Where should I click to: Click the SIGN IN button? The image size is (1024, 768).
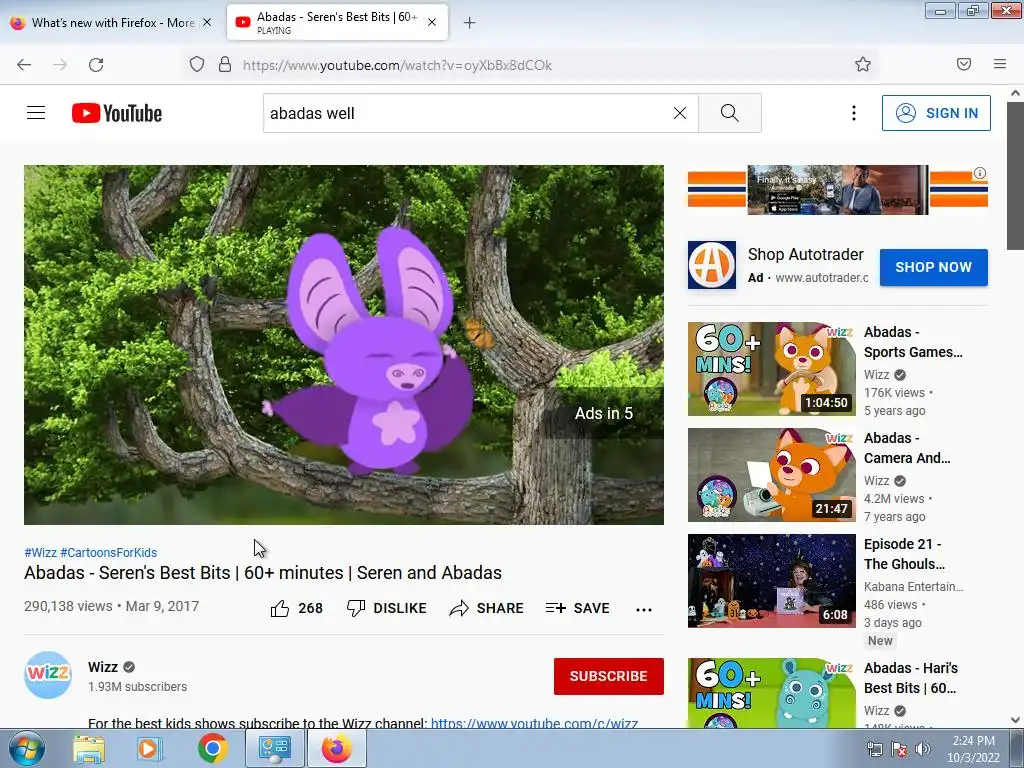point(936,113)
